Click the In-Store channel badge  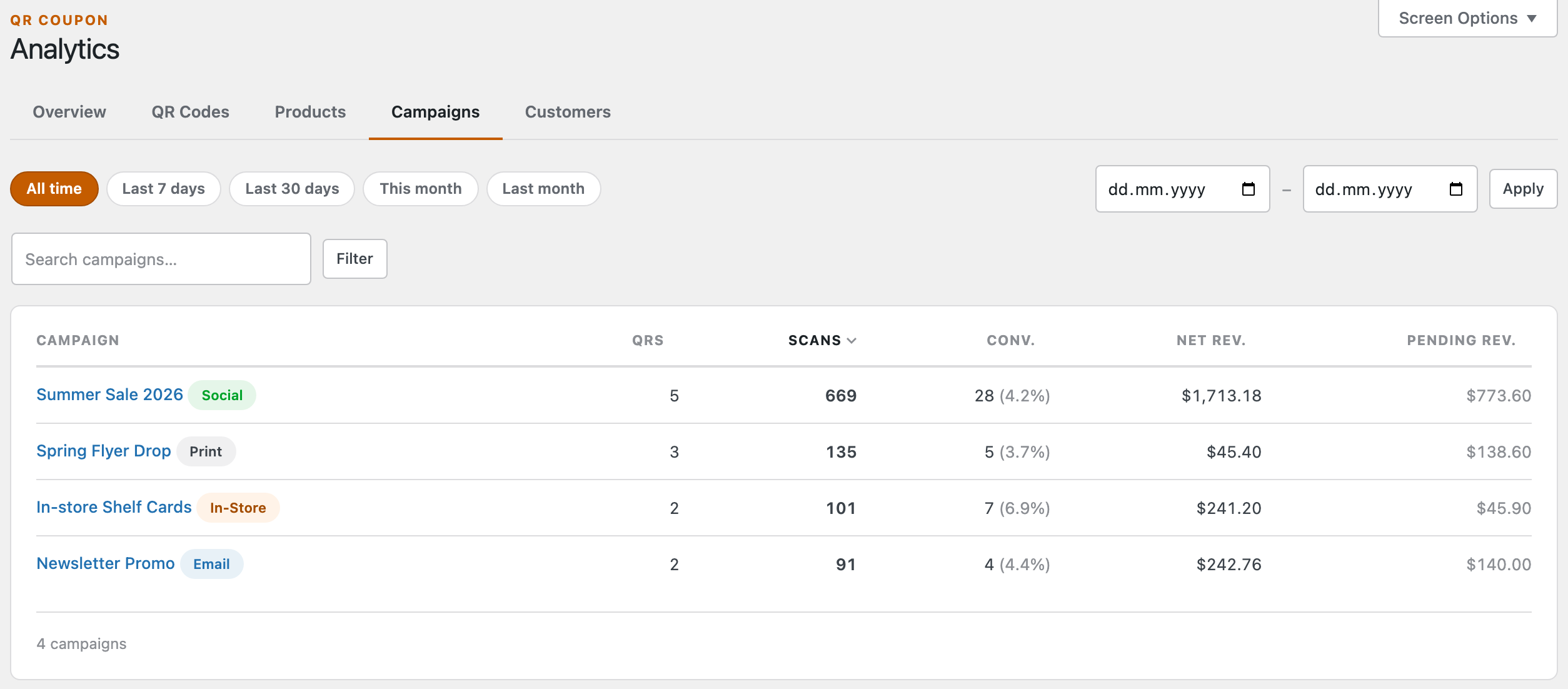click(x=238, y=508)
